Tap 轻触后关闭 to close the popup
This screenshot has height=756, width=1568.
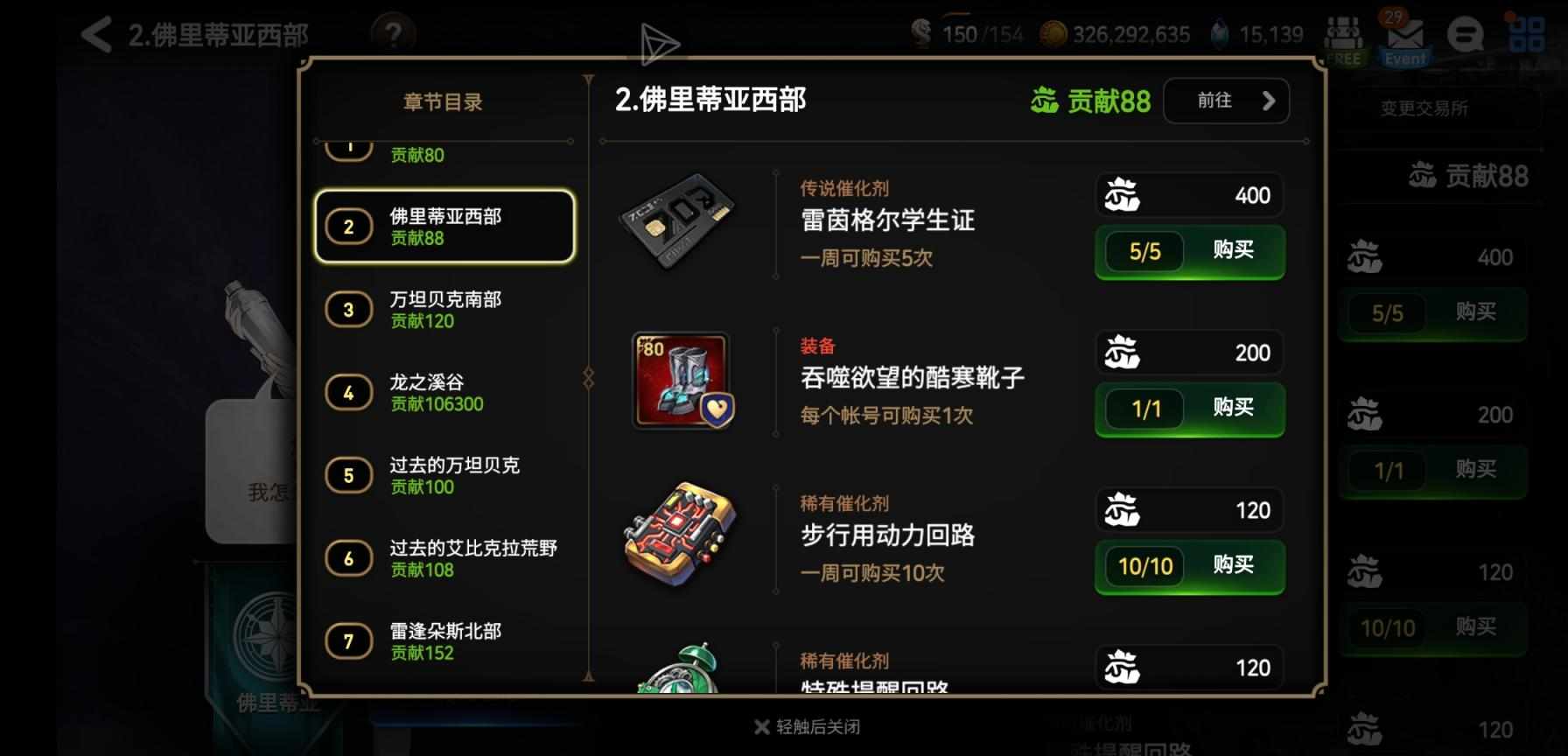point(808,726)
